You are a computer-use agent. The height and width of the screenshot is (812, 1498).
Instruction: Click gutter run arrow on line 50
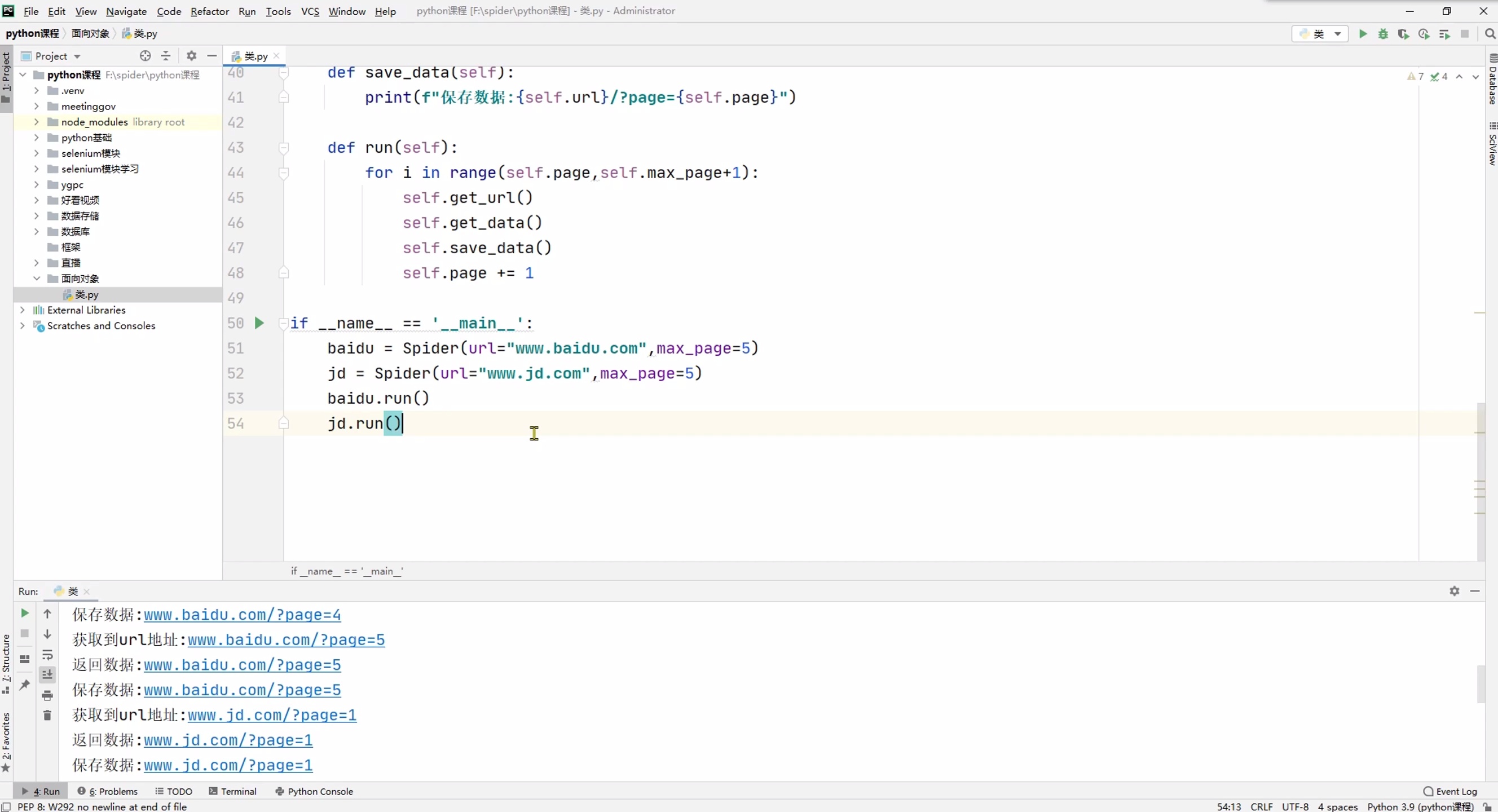click(259, 323)
